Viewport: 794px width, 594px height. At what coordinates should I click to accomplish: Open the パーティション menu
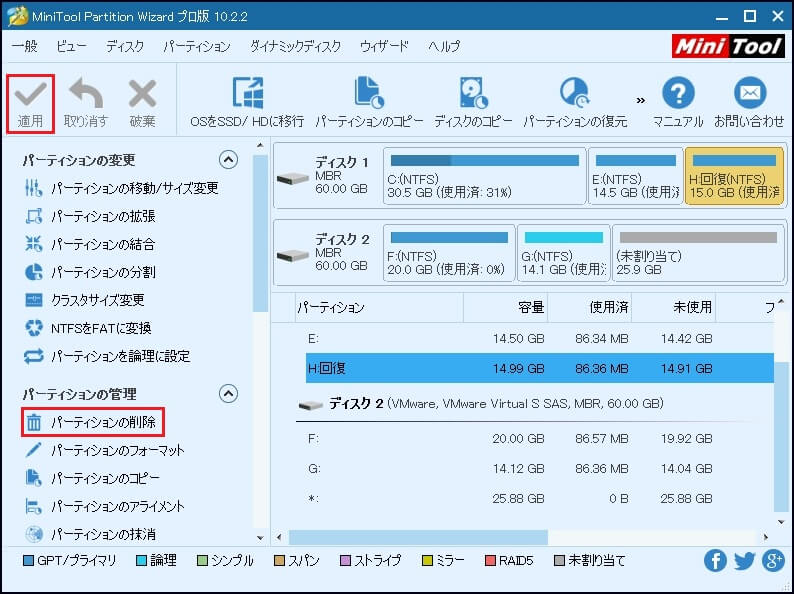pos(197,46)
